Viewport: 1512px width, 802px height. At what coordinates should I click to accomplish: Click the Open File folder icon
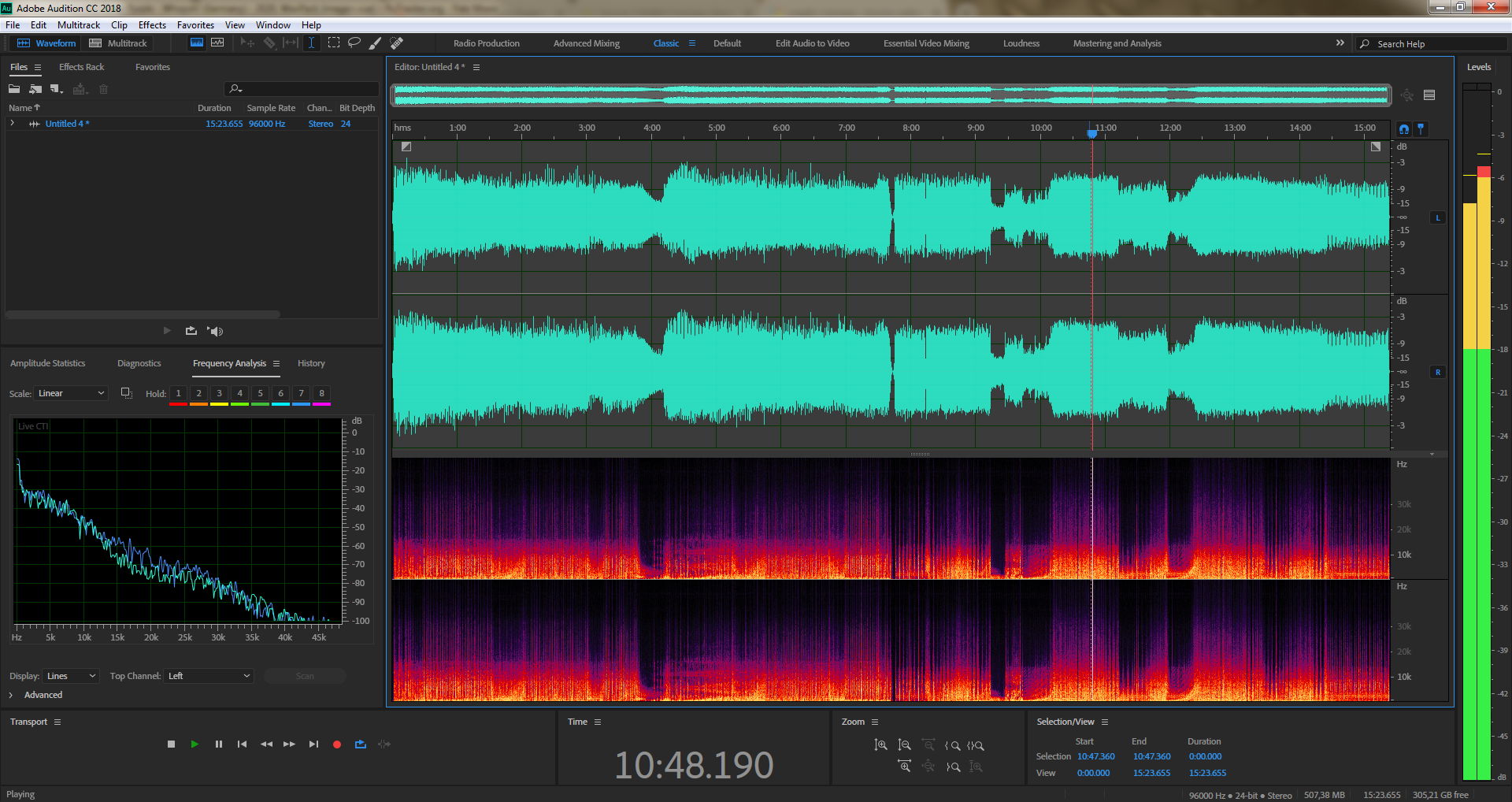pyautogui.click(x=14, y=89)
